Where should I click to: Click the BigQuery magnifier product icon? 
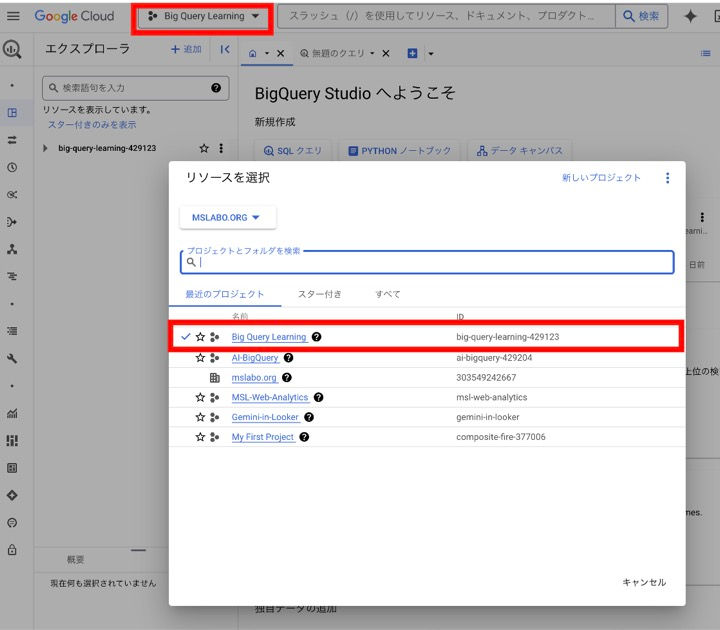pyautogui.click(x=12, y=49)
